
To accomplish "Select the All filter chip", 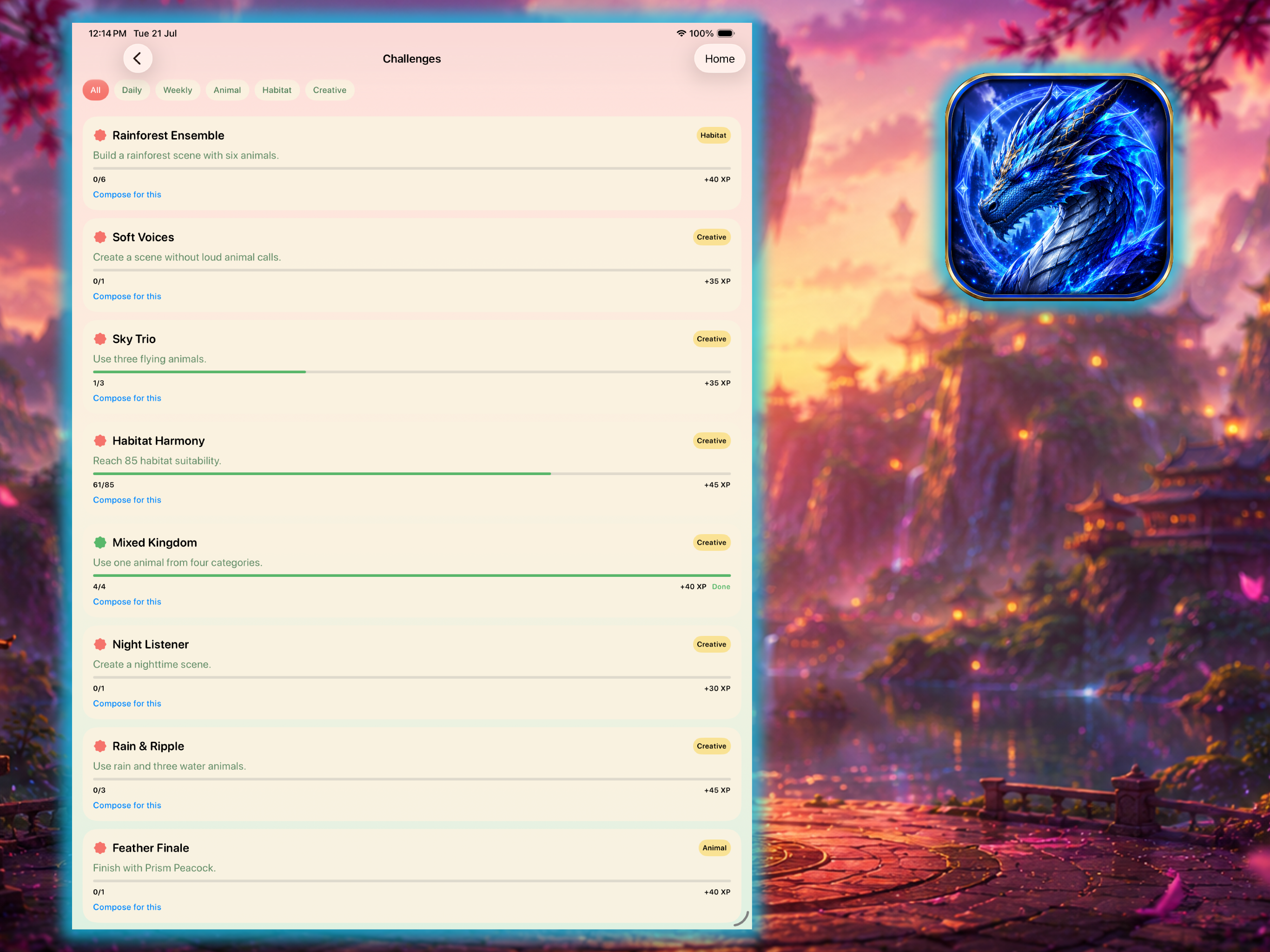I will (95, 90).
